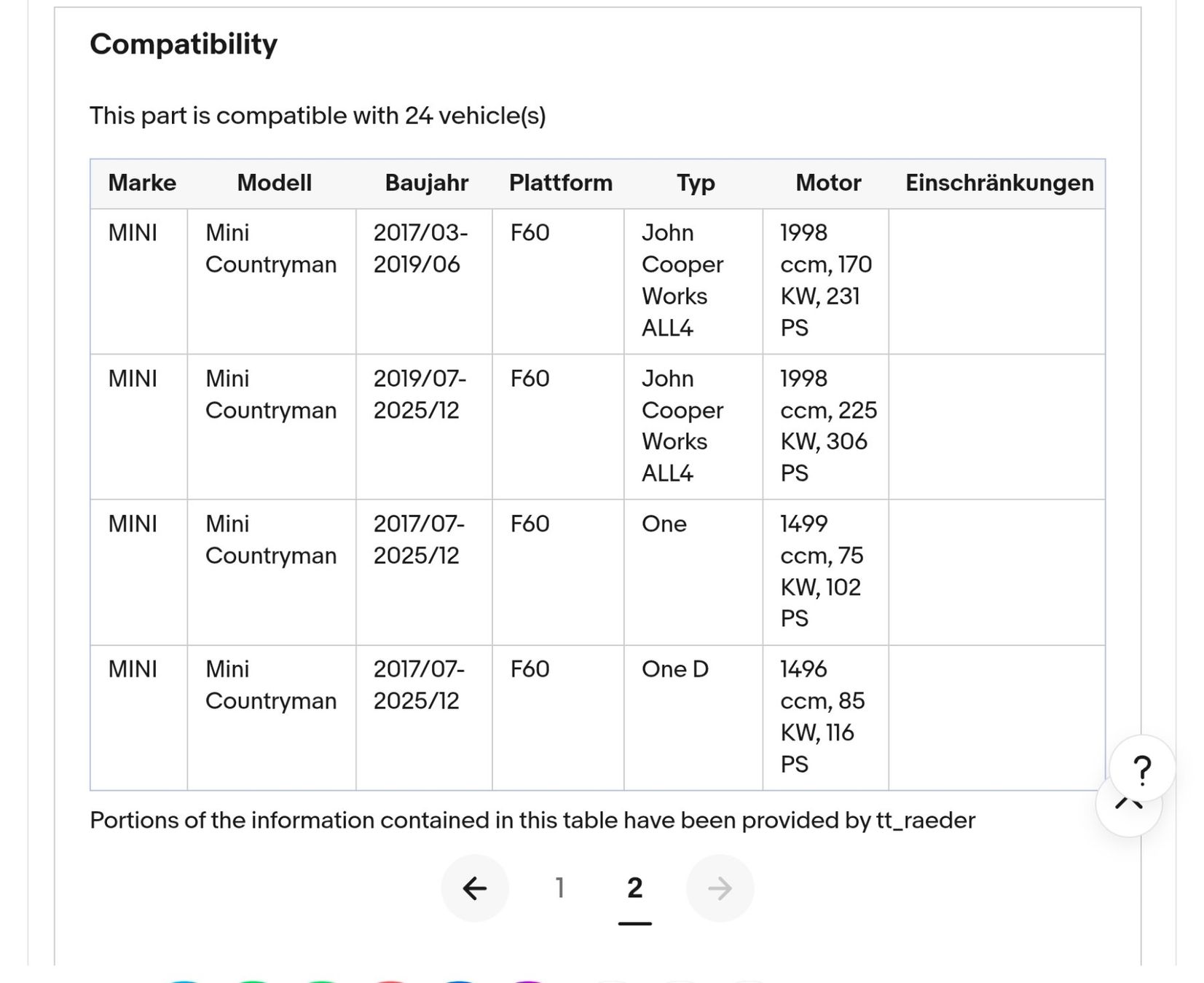Switch to page 1 of compatibility table

tap(559, 888)
